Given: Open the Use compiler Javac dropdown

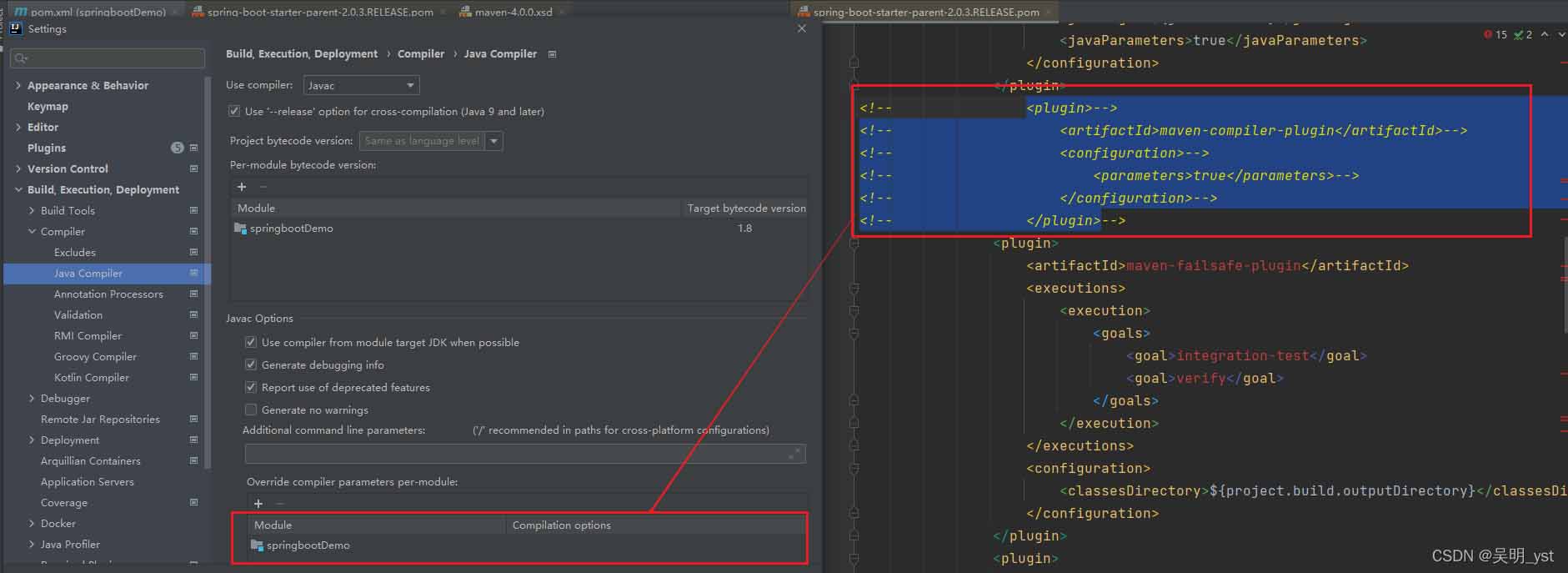Looking at the screenshot, I should pyautogui.click(x=361, y=85).
